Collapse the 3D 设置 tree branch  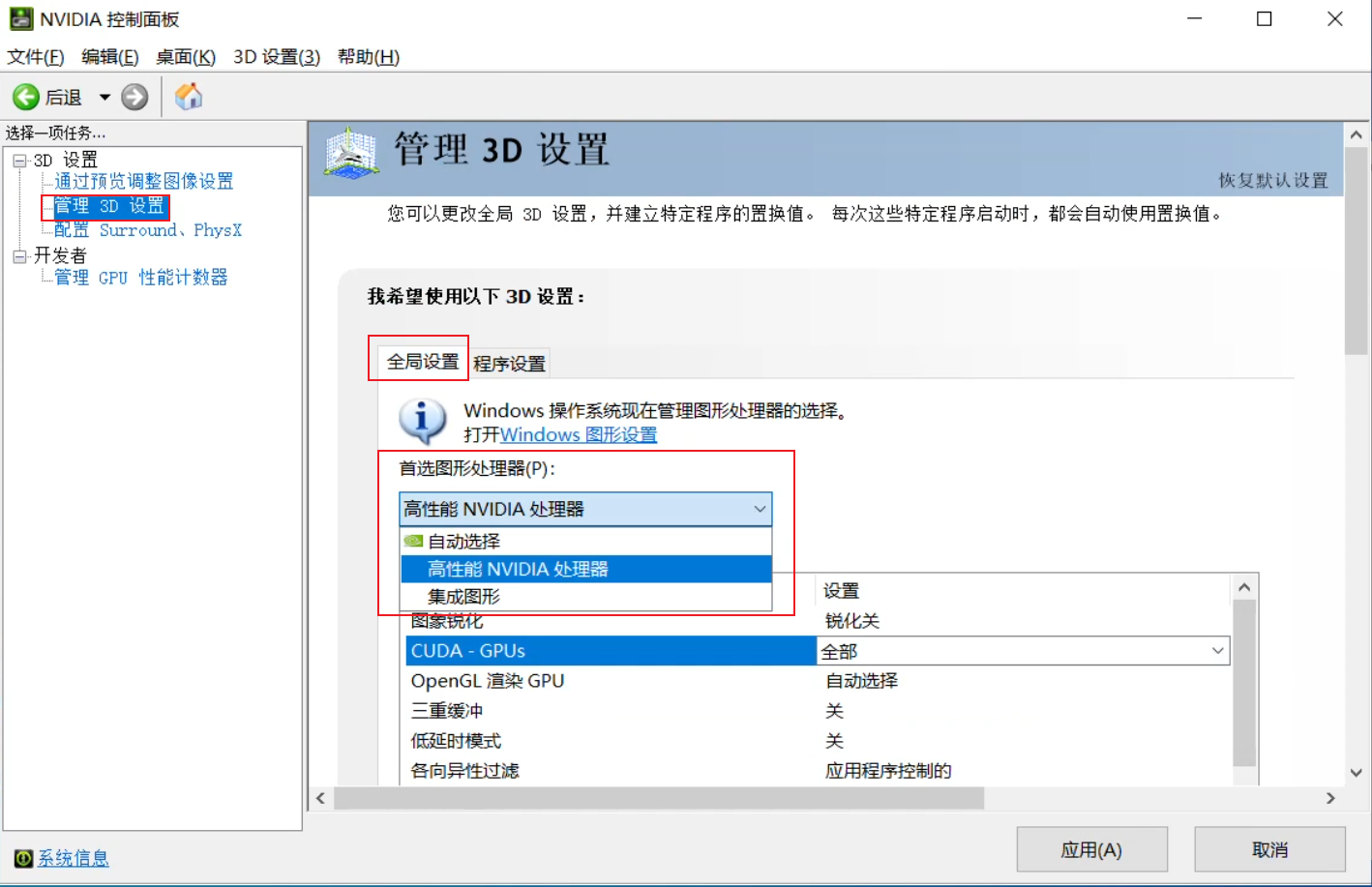[x=21, y=159]
